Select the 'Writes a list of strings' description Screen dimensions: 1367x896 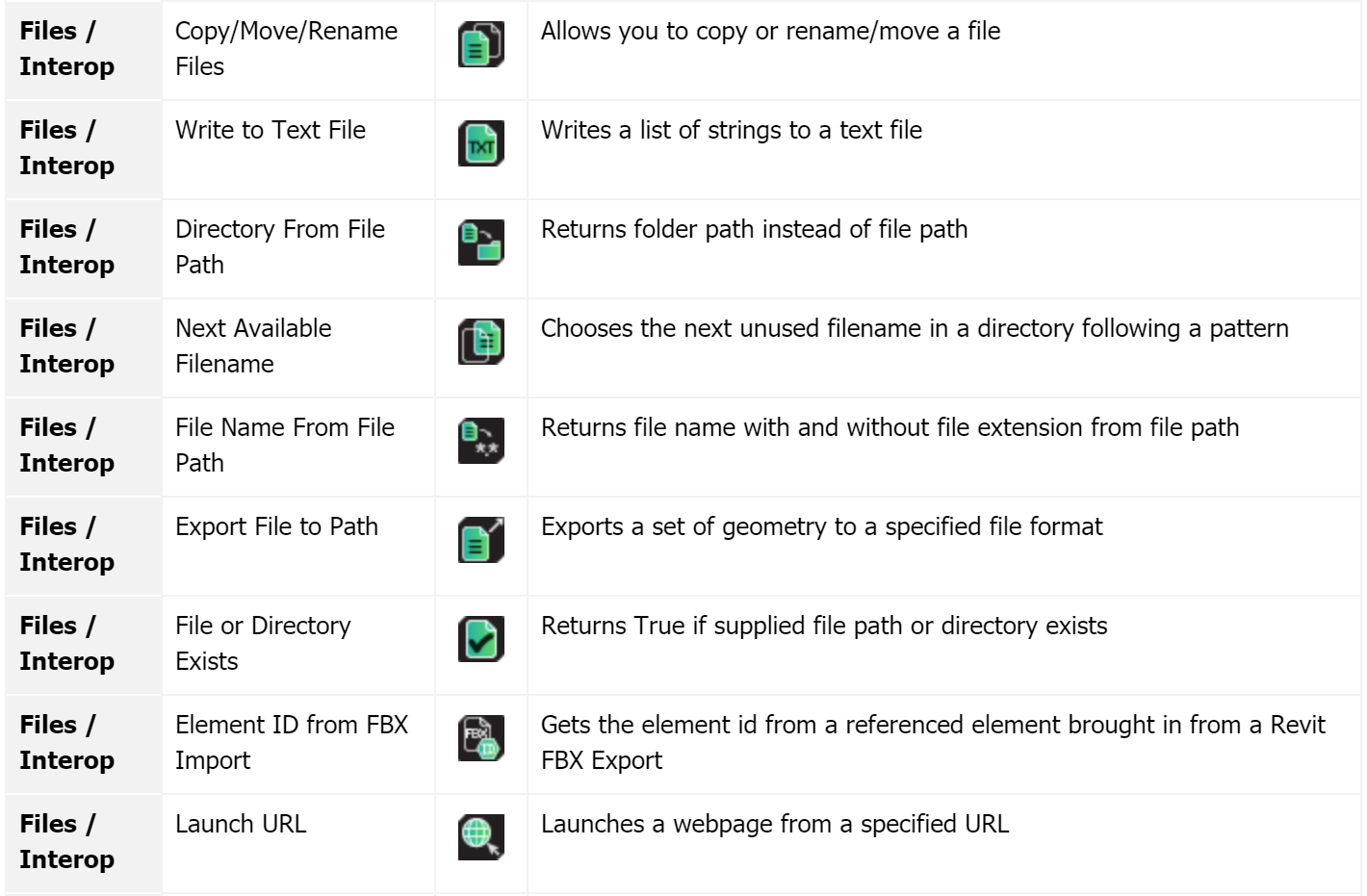[732, 130]
